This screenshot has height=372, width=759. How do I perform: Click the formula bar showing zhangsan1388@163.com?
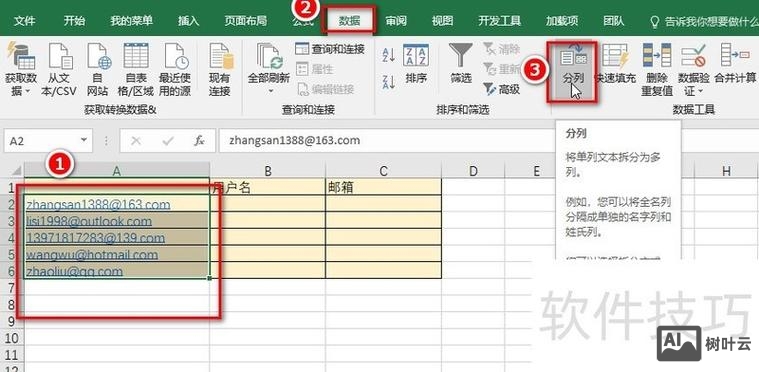coord(387,141)
